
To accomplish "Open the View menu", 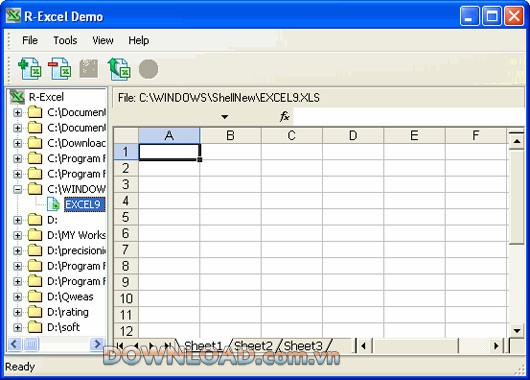I will 103,40.
